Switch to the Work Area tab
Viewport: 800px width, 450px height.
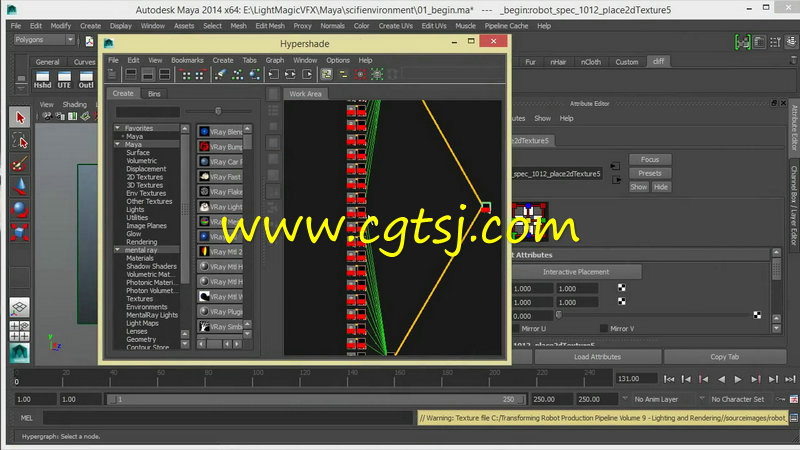pyautogui.click(x=305, y=94)
